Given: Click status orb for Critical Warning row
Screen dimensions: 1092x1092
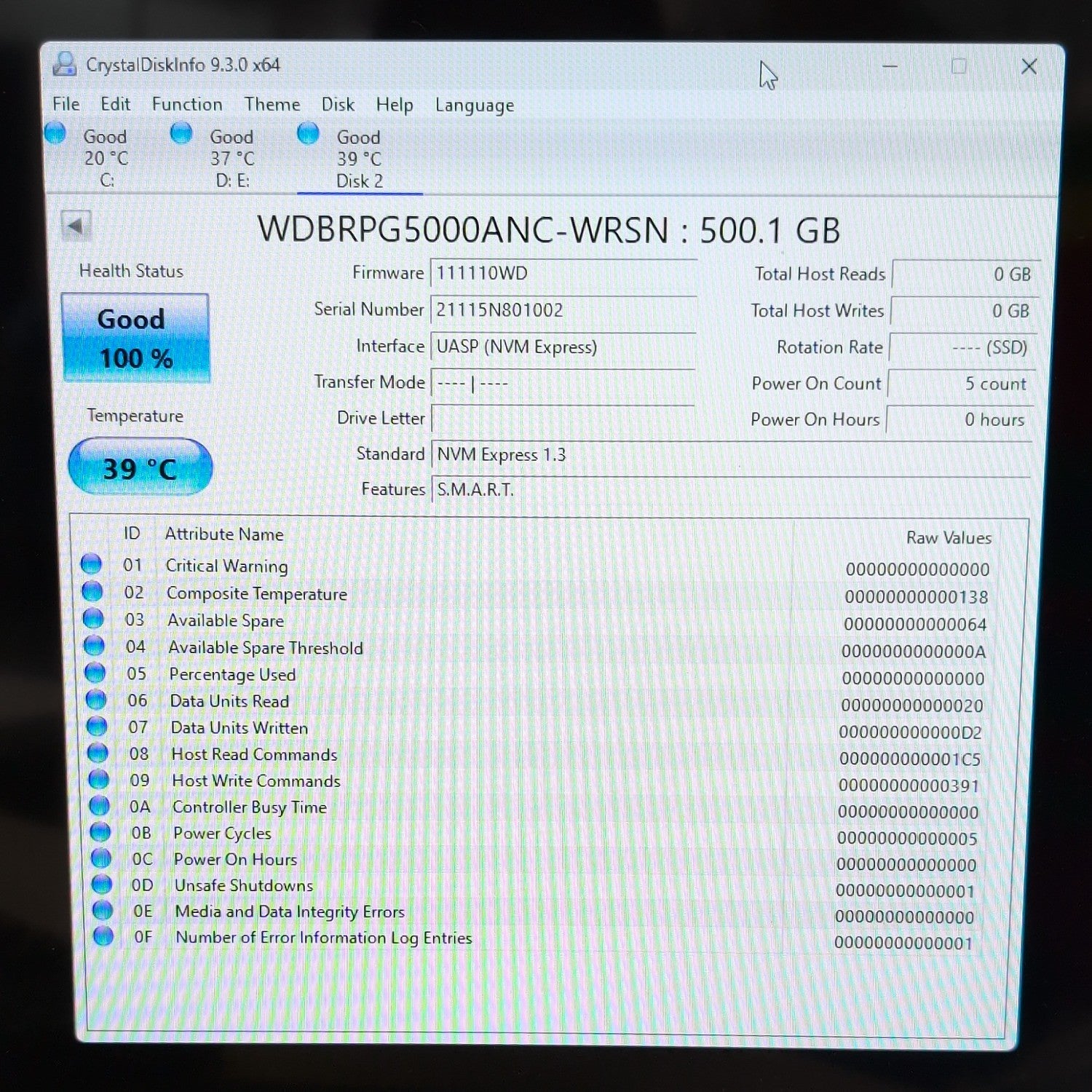Looking at the screenshot, I should pyautogui.click(x=91, y=564).
